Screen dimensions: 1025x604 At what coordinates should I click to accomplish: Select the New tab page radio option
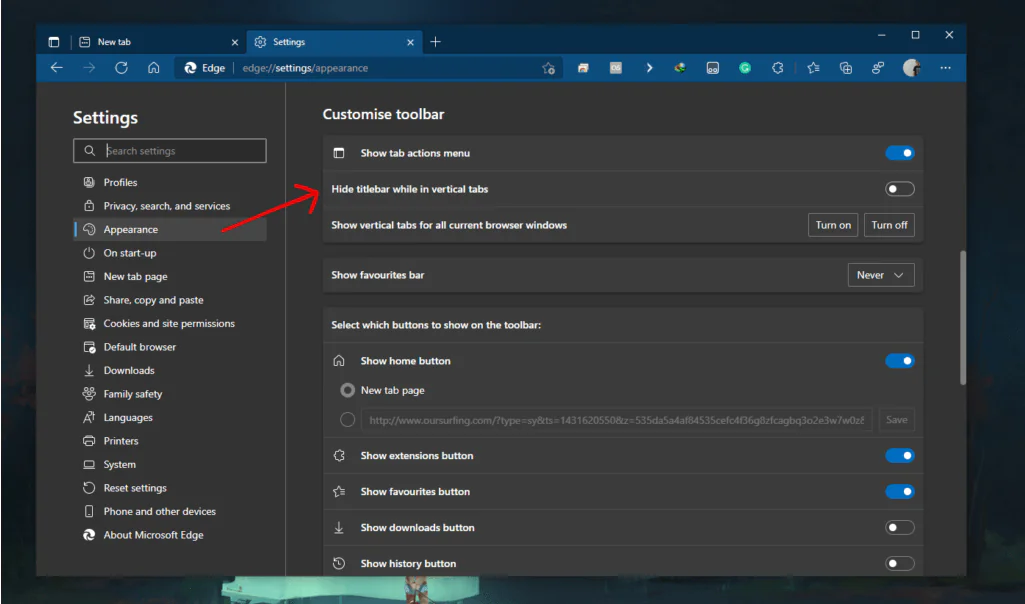348,390
